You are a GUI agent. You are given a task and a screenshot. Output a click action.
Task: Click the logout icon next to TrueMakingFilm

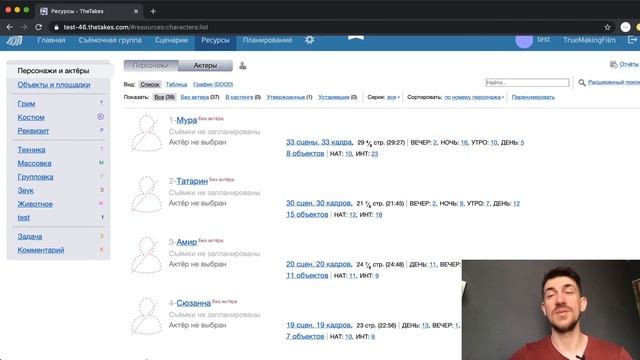(x=632, y=40)
